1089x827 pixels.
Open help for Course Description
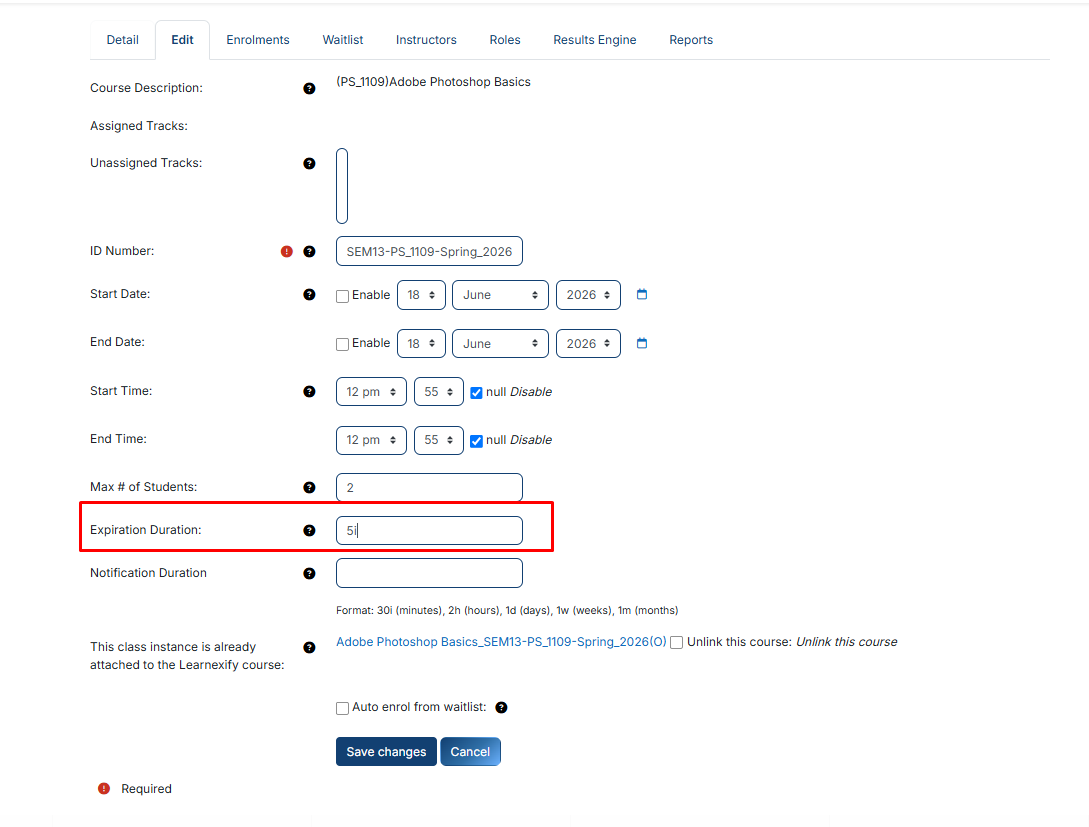tap(309, 88)
